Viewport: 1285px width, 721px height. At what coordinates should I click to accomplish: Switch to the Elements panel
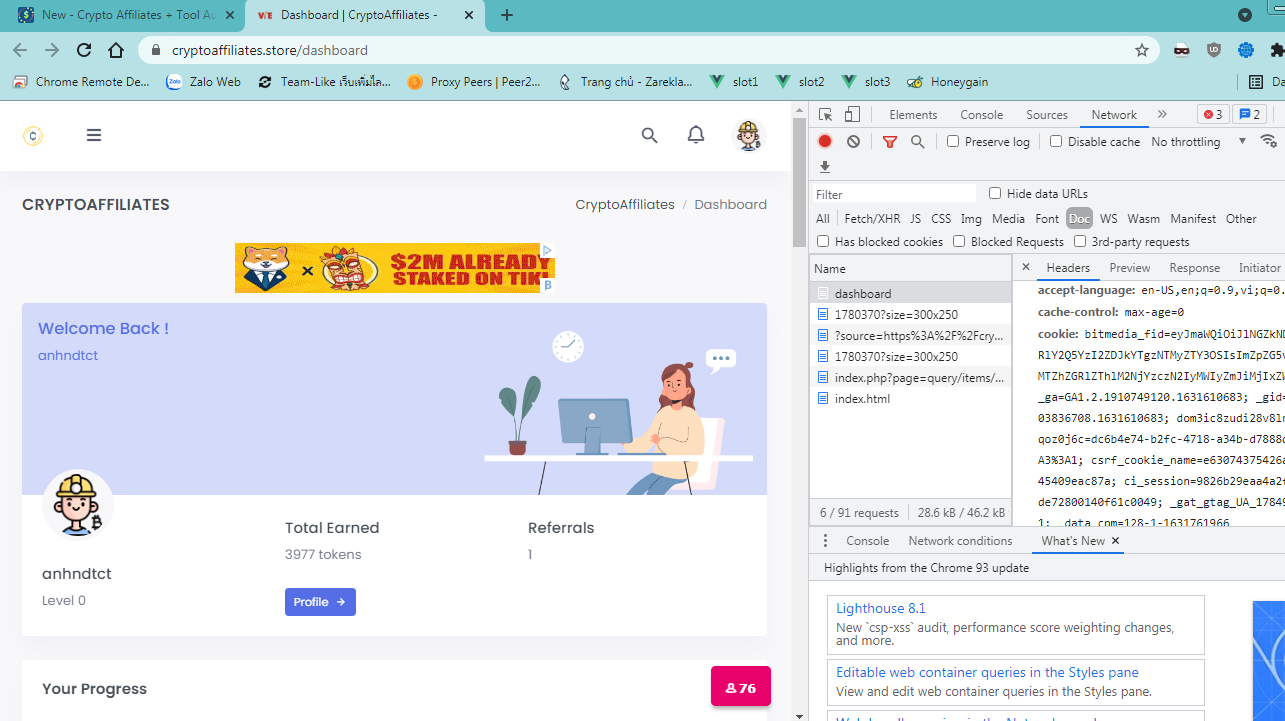pyautogui.click(x=913, y=115)
